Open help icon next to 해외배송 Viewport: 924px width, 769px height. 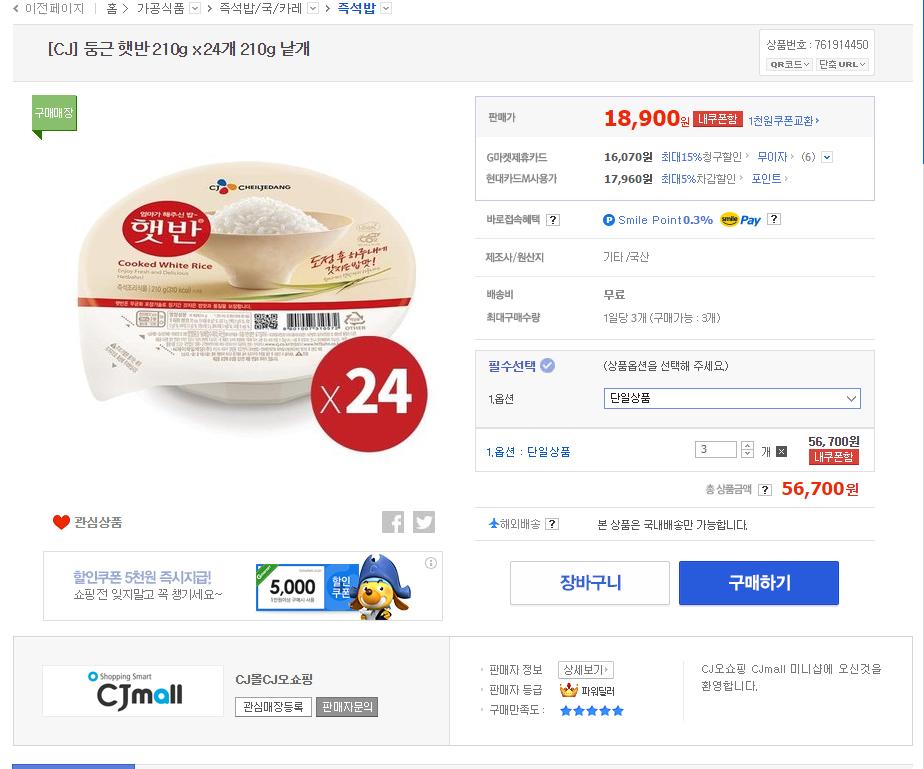point(552,524)
